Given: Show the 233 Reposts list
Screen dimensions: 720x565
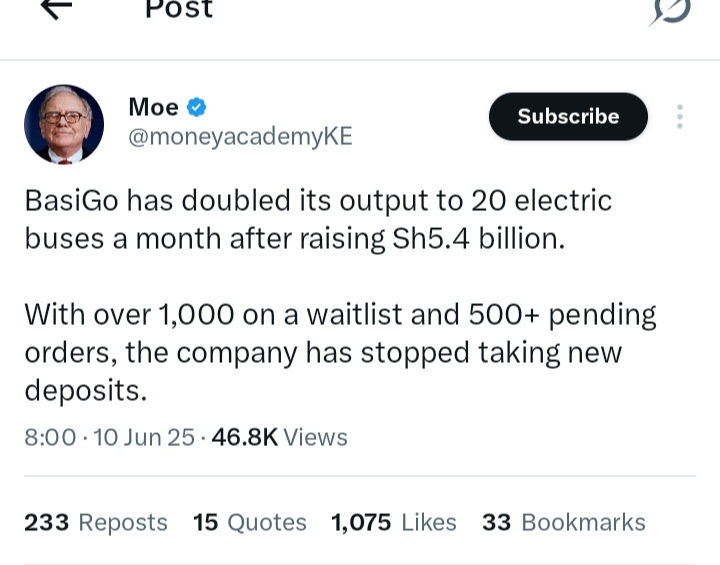Looking at the screenshot, I should 96,522.
